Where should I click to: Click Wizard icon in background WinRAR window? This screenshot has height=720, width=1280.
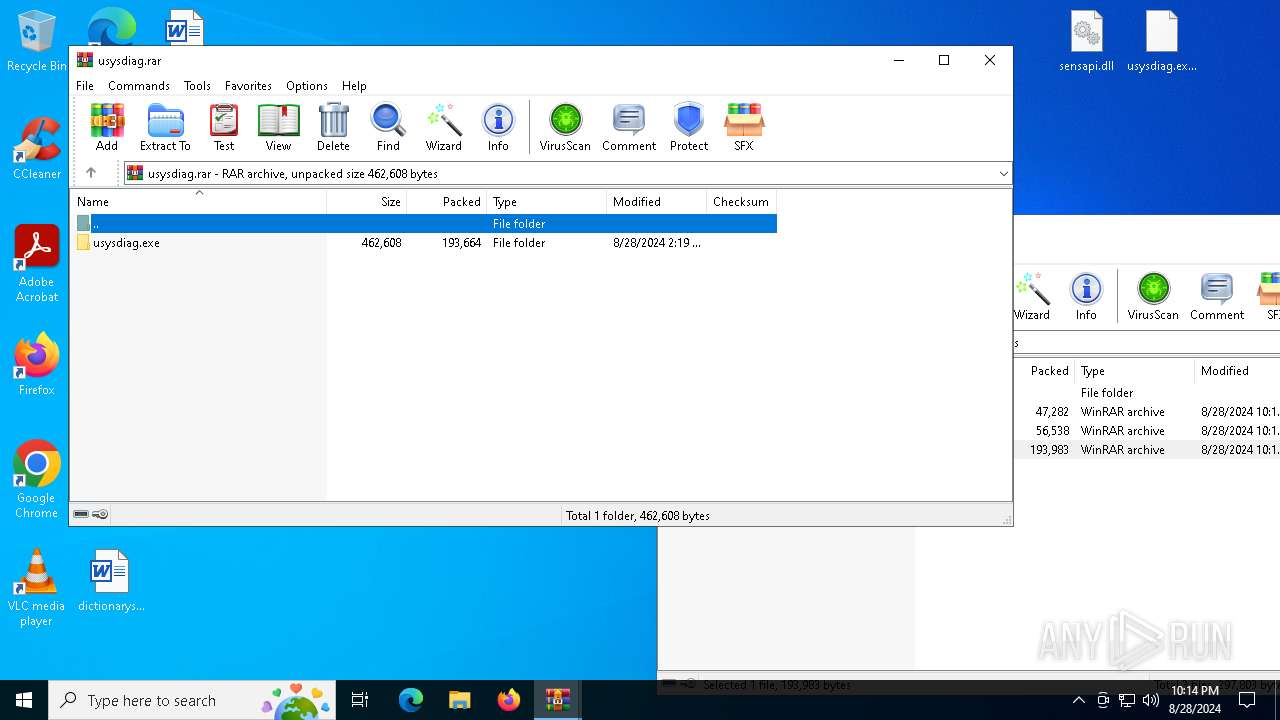(x=1032, y=296)
